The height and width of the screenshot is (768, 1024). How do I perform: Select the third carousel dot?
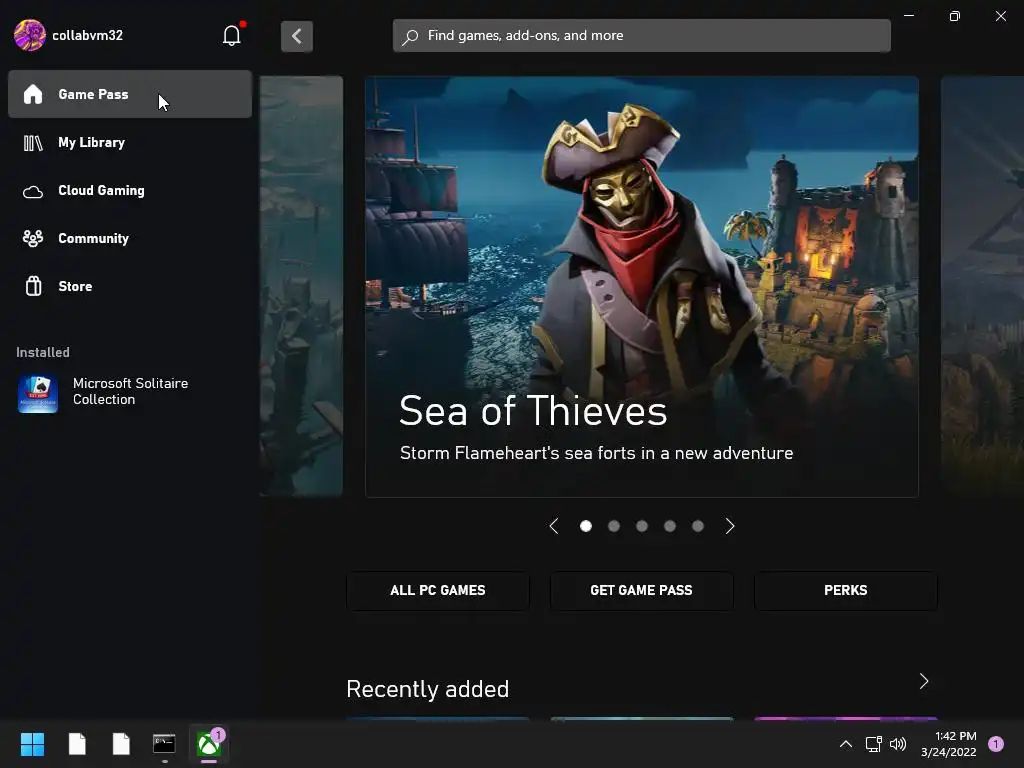(642, 526)
